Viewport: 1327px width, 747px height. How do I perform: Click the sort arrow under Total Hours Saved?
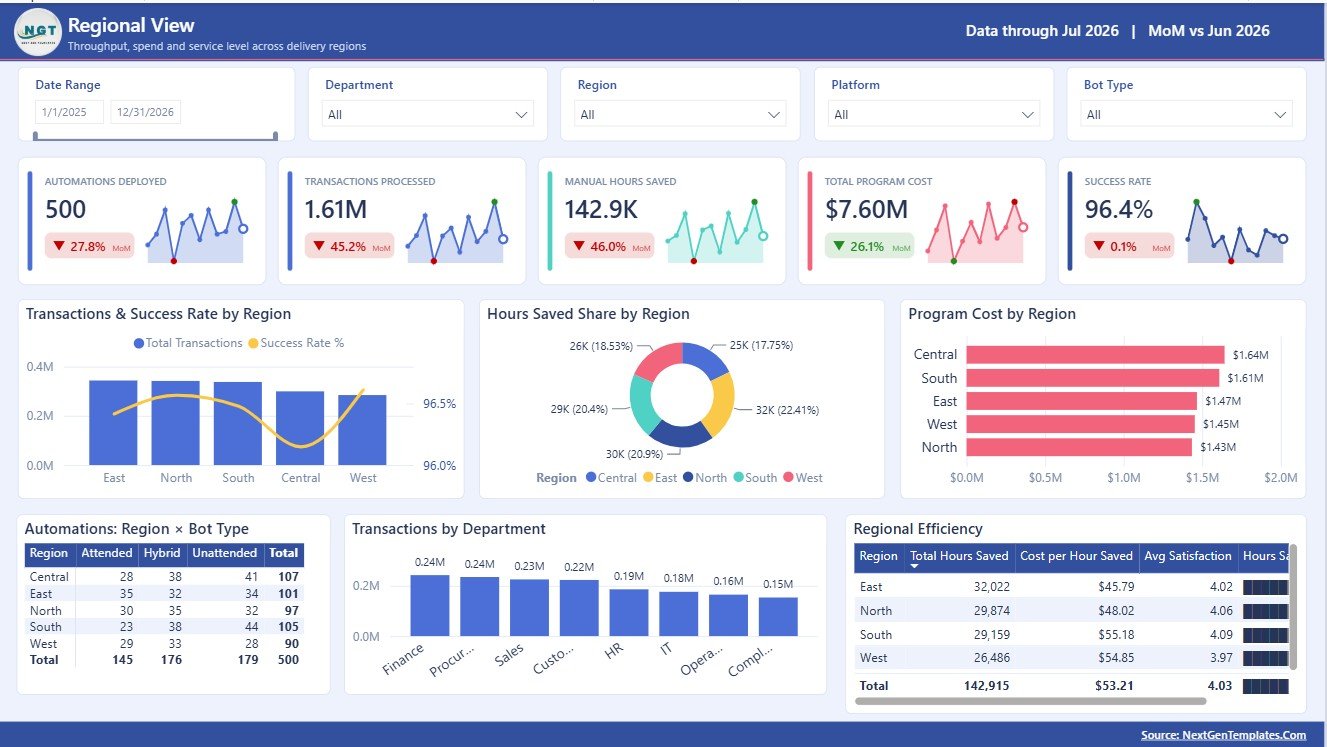(915, 568)
